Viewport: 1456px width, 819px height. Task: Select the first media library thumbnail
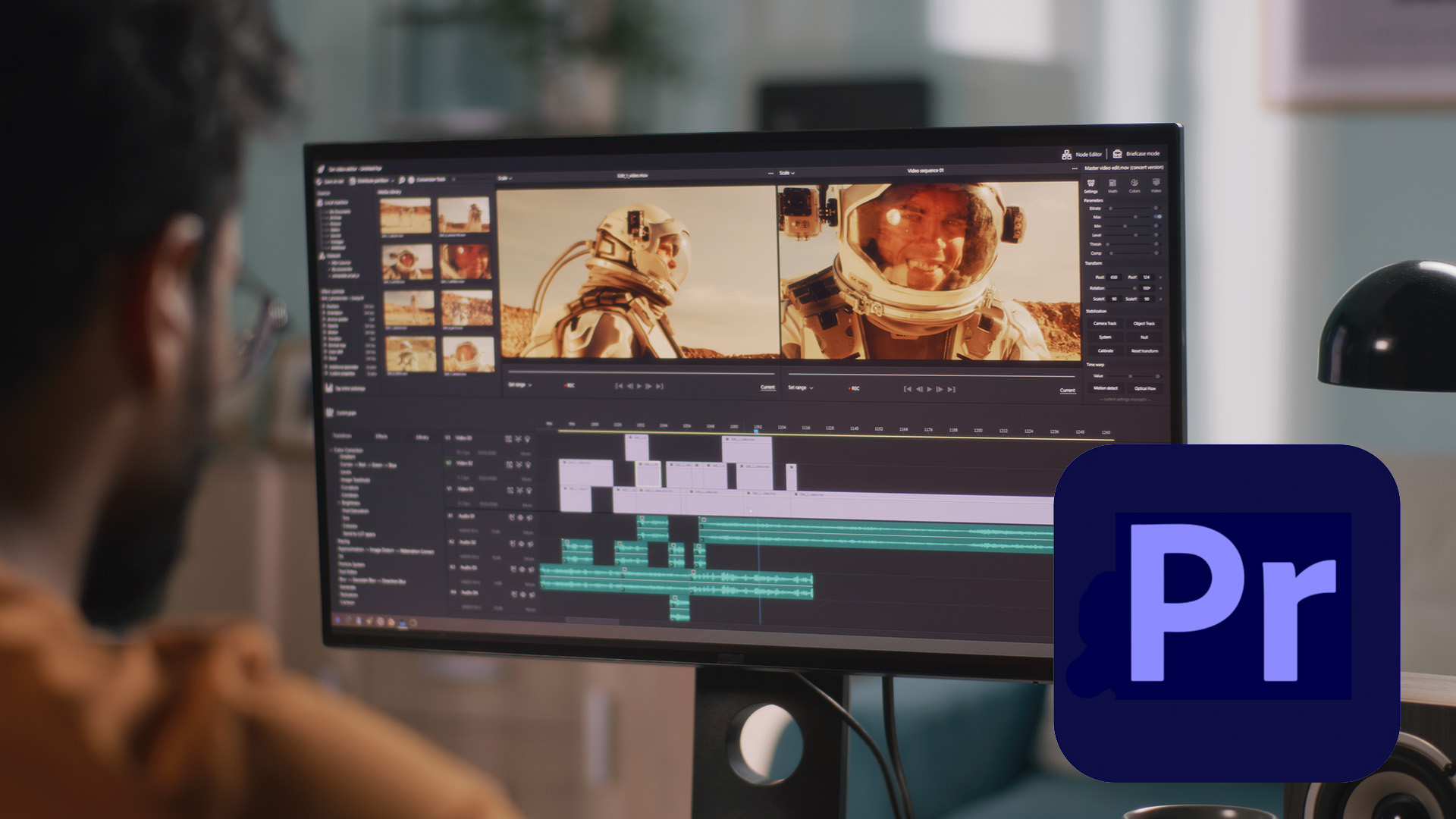[x=406, y=215]
